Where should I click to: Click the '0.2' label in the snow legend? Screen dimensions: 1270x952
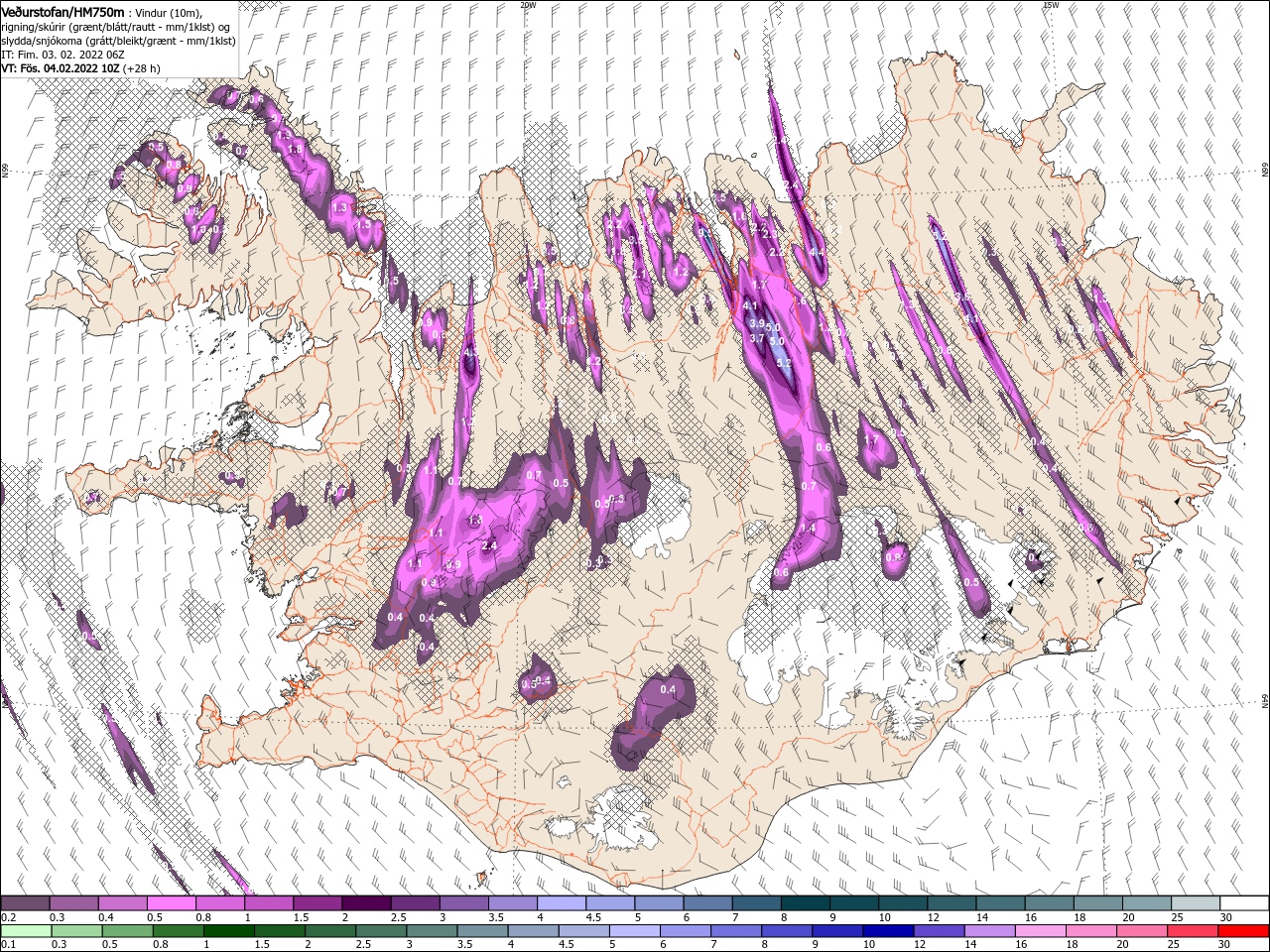(x=9, y=918)
